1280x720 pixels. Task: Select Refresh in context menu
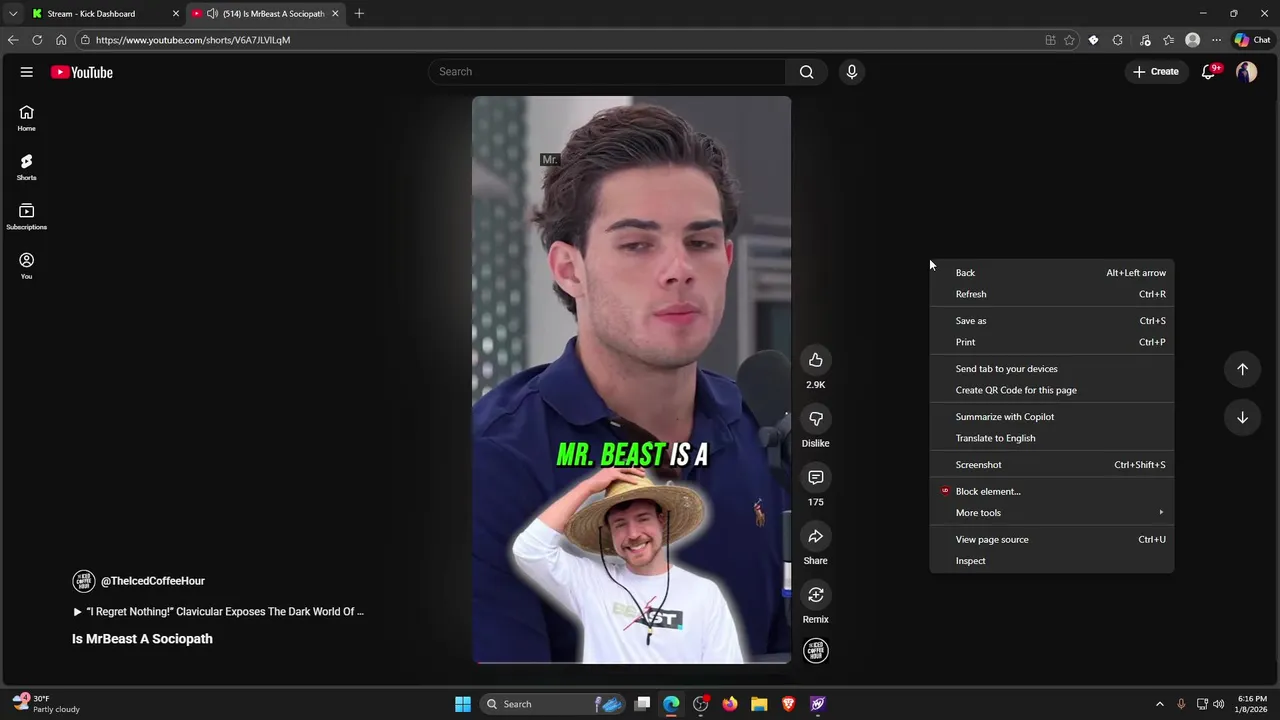point(1051,294)
